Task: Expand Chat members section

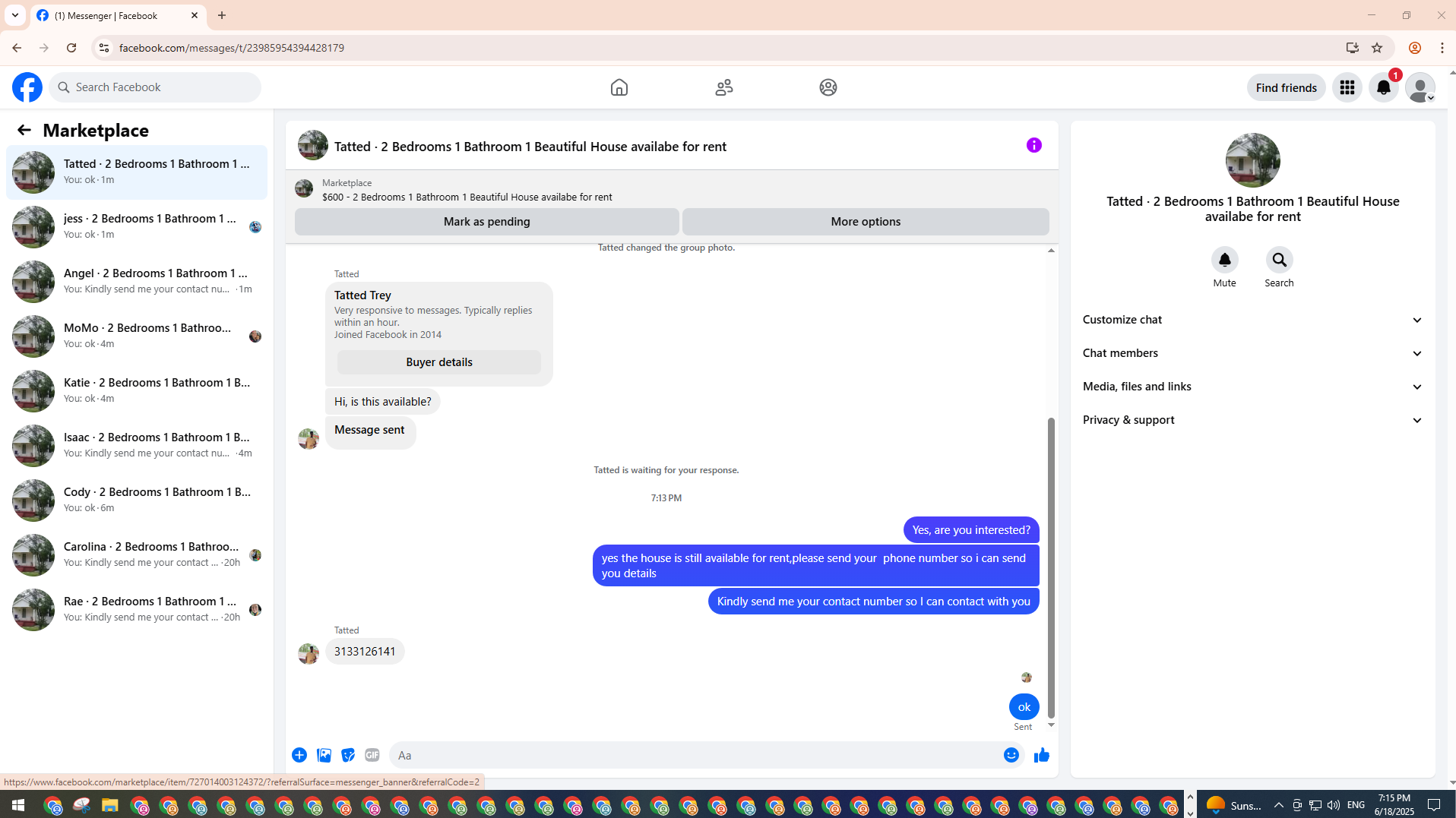Action: click(1253, 353)
